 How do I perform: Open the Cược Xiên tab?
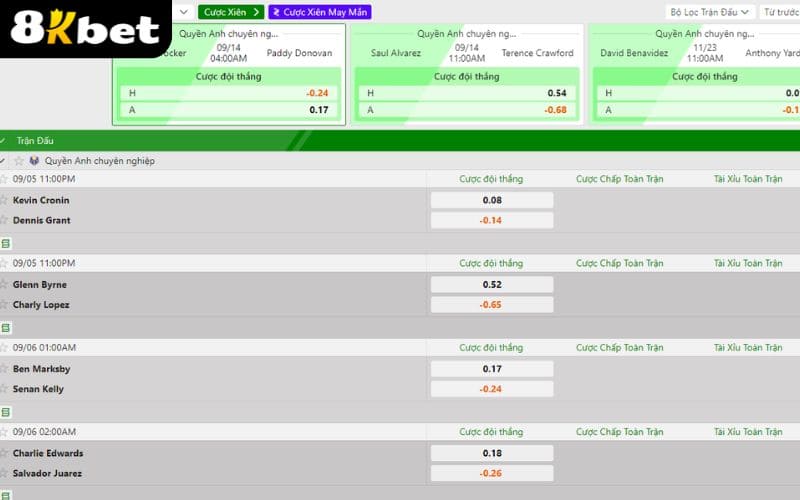(230, 12)
